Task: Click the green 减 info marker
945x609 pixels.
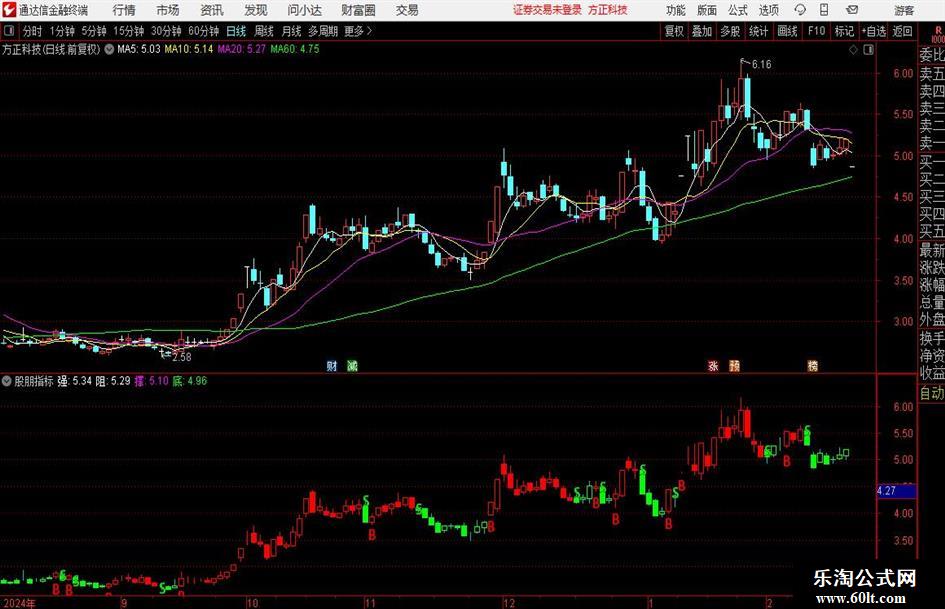Action: (x=352, y=365)
